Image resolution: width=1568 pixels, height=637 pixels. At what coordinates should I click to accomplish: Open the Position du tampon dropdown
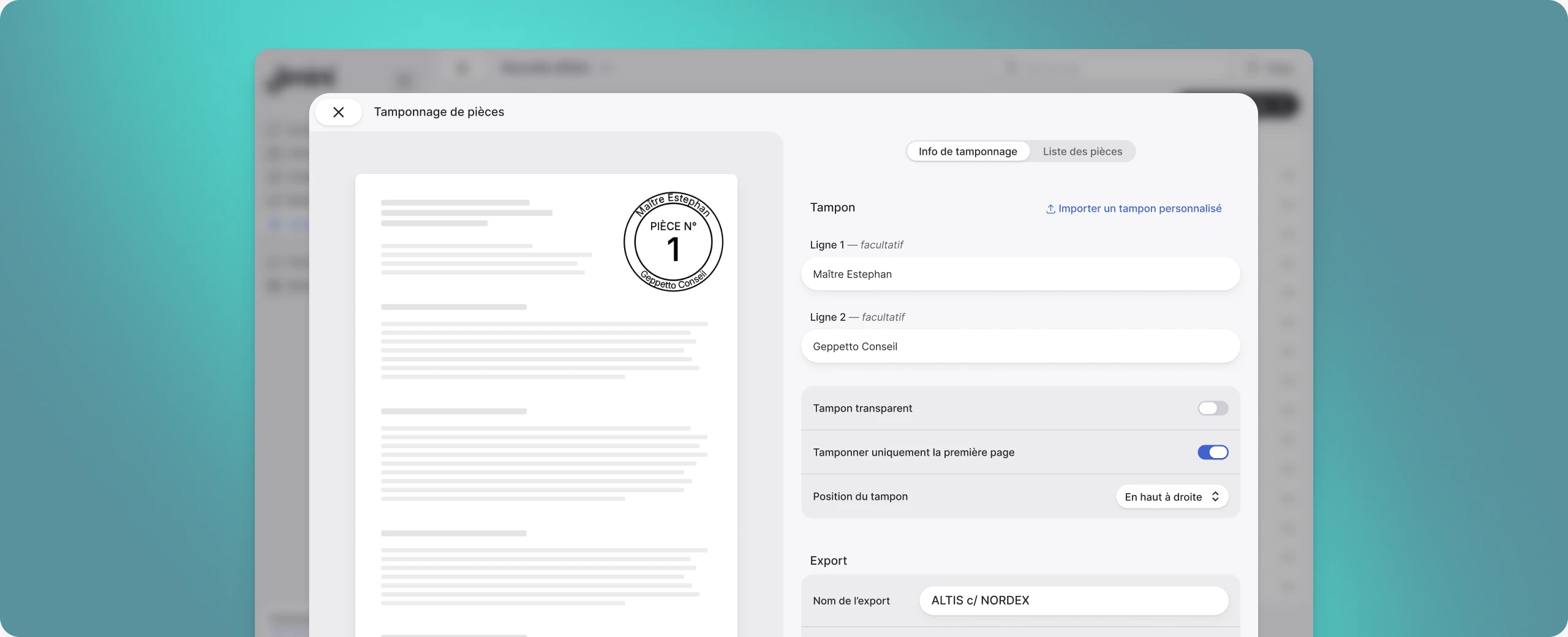[x=1172, y=497]
